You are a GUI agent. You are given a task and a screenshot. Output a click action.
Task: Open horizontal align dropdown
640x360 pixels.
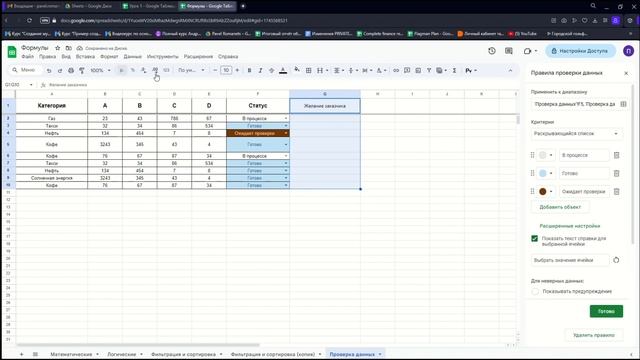pos(339,71)
